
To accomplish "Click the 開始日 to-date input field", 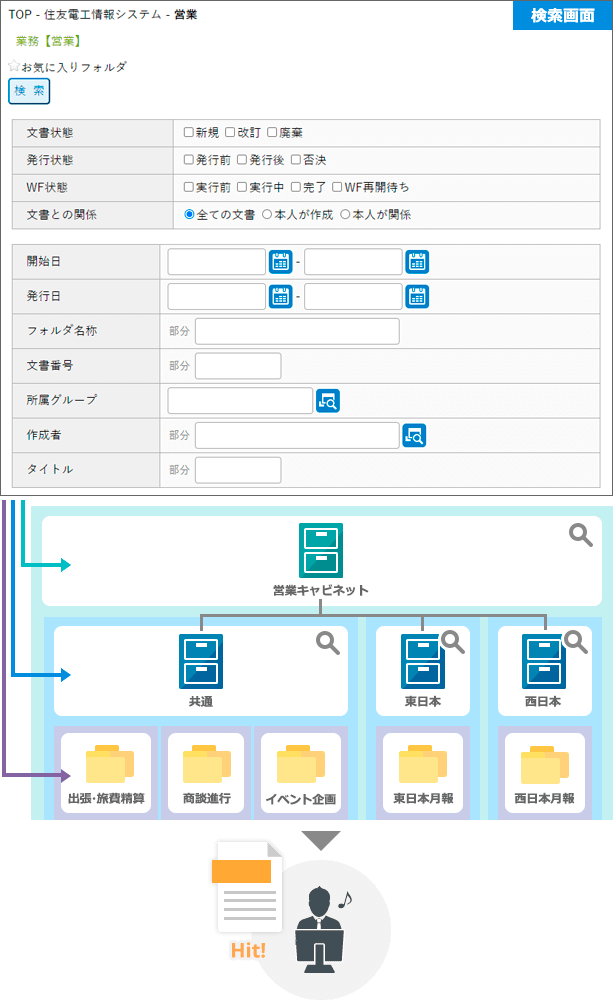I will point(353,261).
